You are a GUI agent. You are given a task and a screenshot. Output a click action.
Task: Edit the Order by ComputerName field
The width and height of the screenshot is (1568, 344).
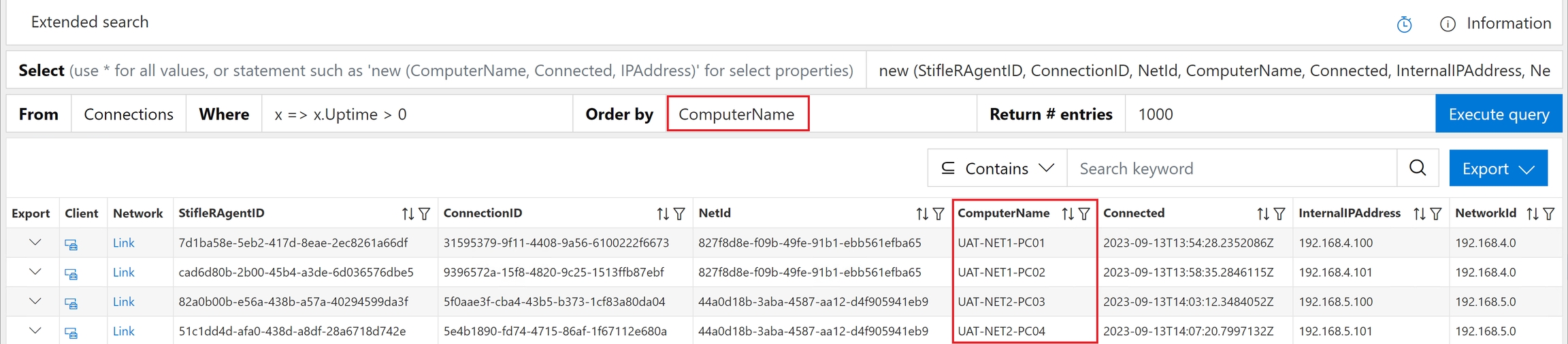click(x=737, y=114)
